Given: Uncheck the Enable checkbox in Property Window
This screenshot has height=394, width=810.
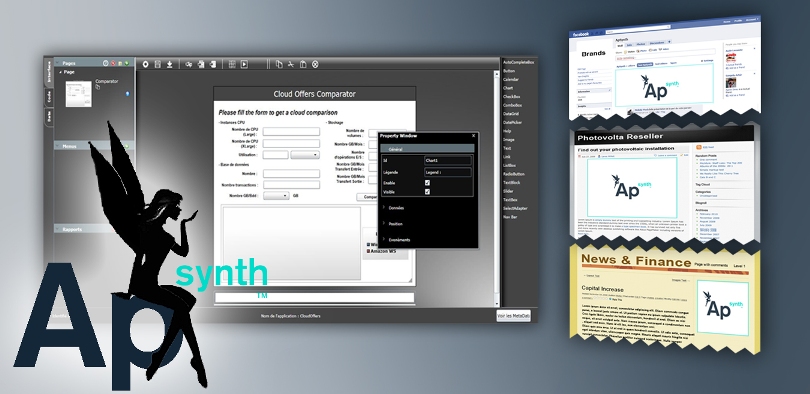Looking at the screenshot, I should [427, 183].
